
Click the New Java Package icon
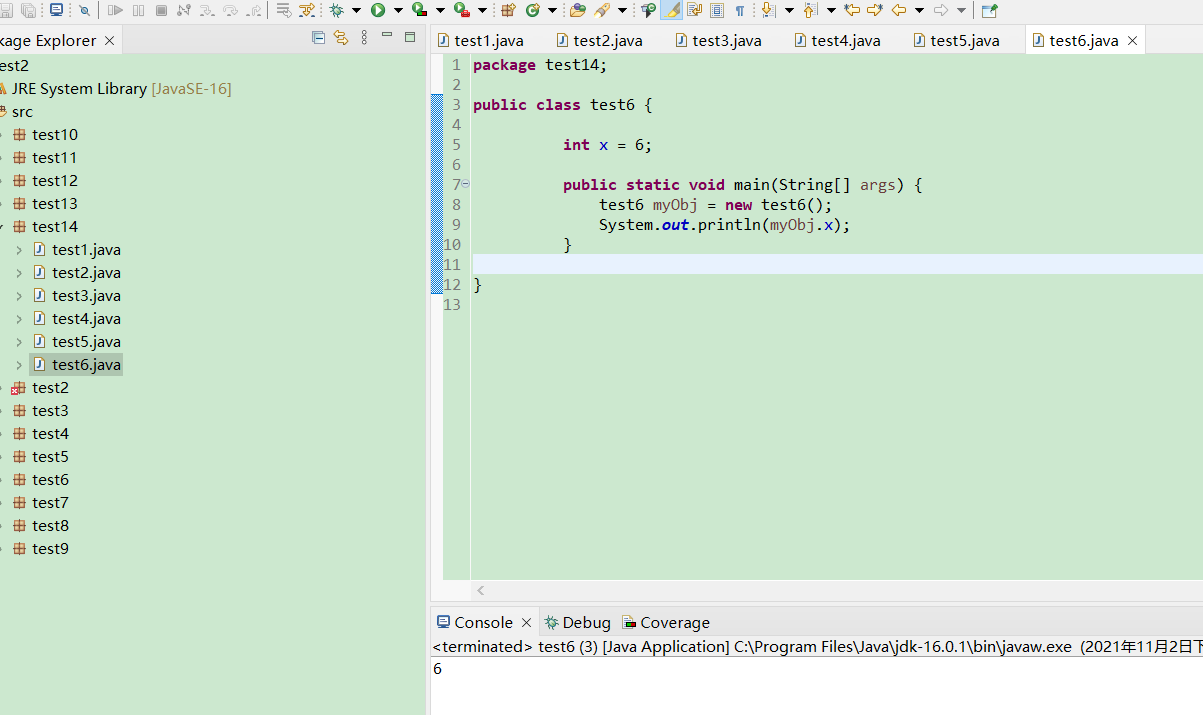pyautogui.click(x=508, y=10)
